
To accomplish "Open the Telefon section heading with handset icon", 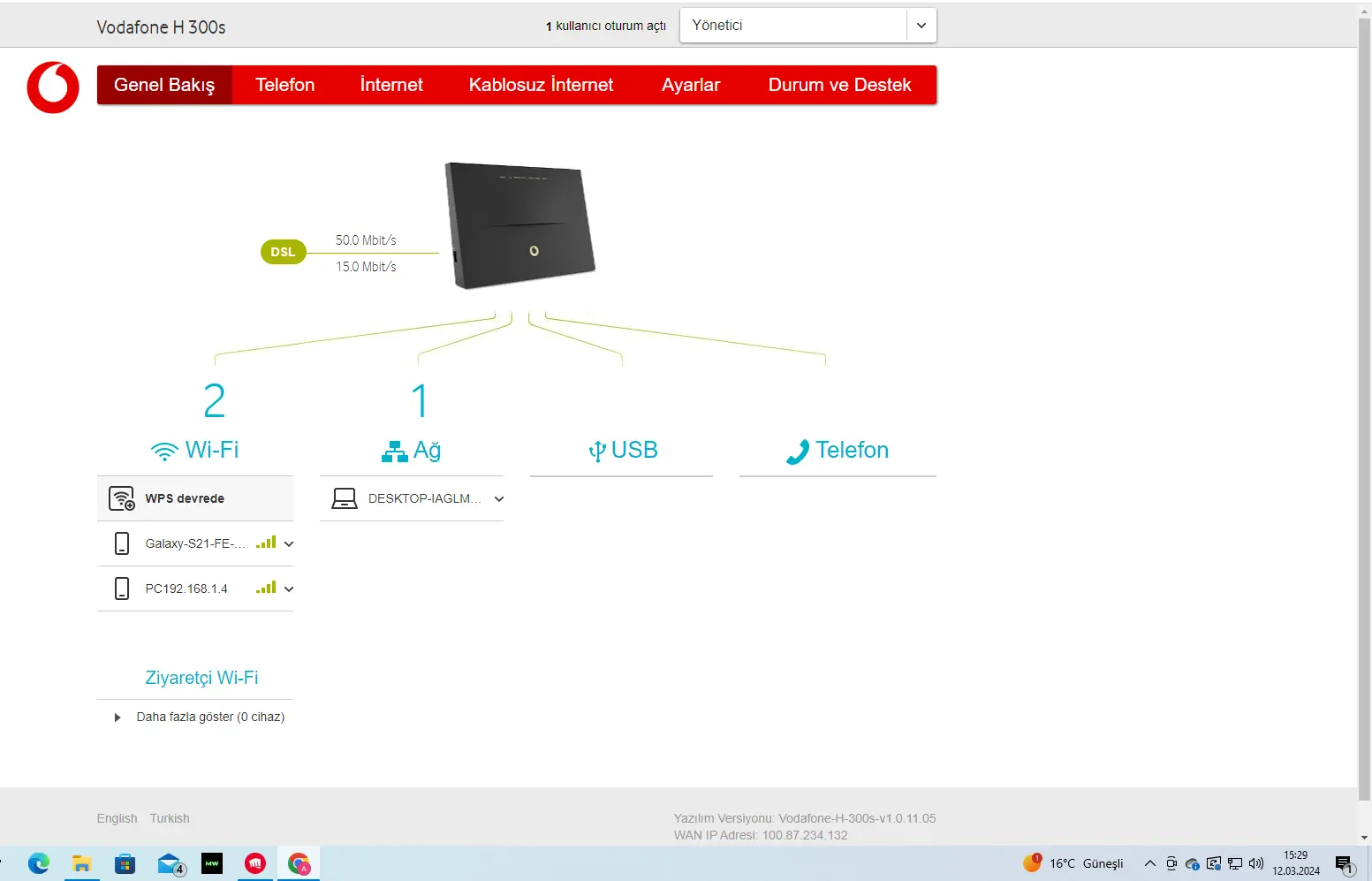I will 838,451.
